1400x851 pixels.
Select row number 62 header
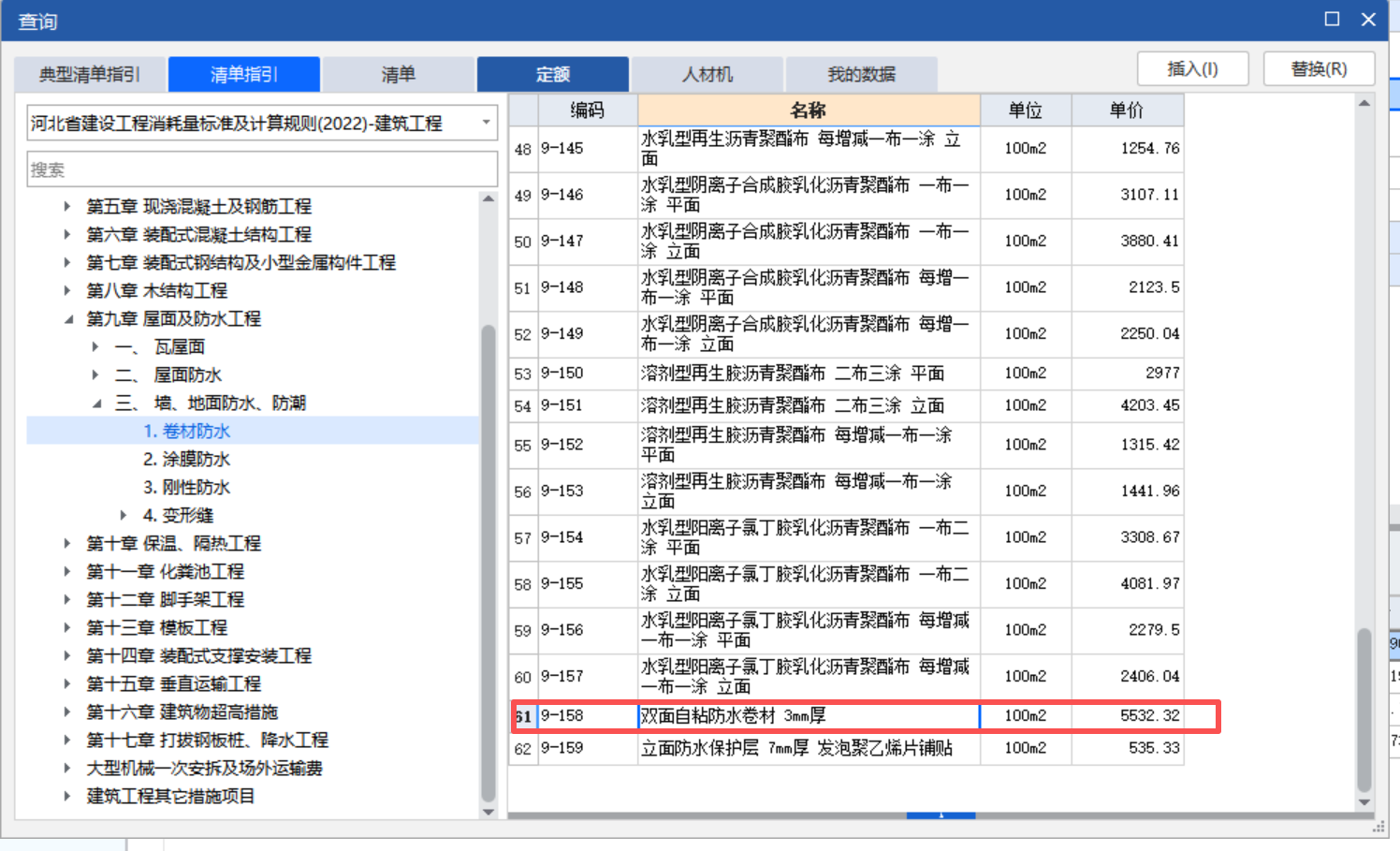[523, 749]
